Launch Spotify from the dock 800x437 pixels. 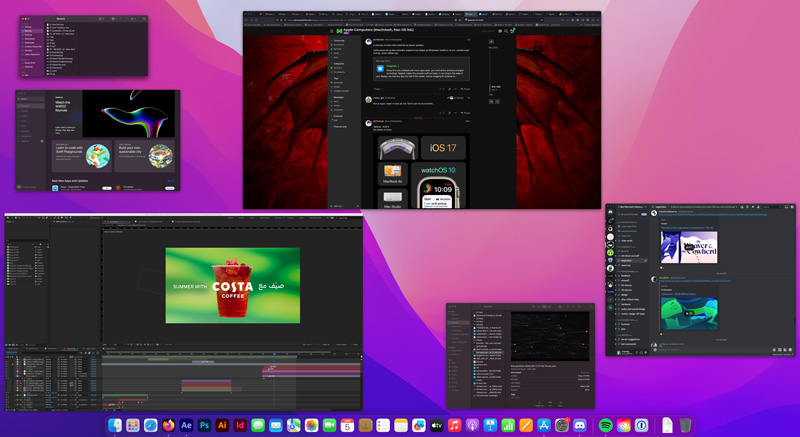pos(606,426)
